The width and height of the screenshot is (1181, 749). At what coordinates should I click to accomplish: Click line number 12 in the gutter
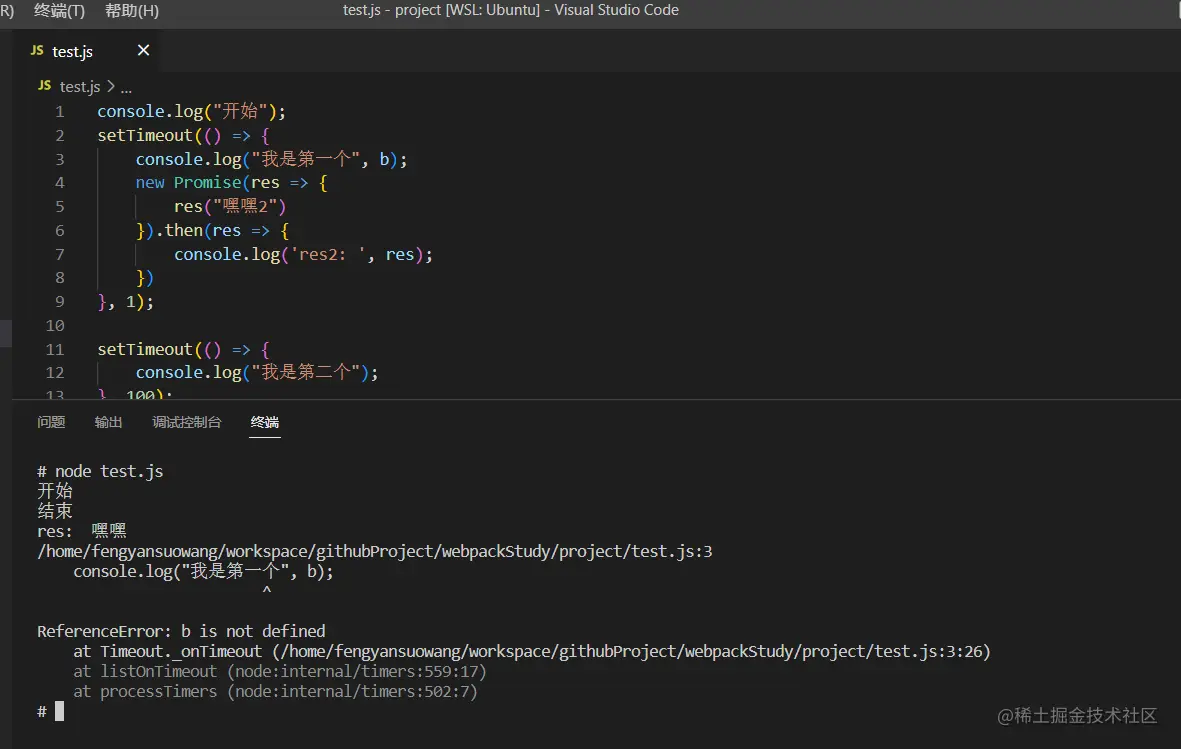(x=55, y=373)
